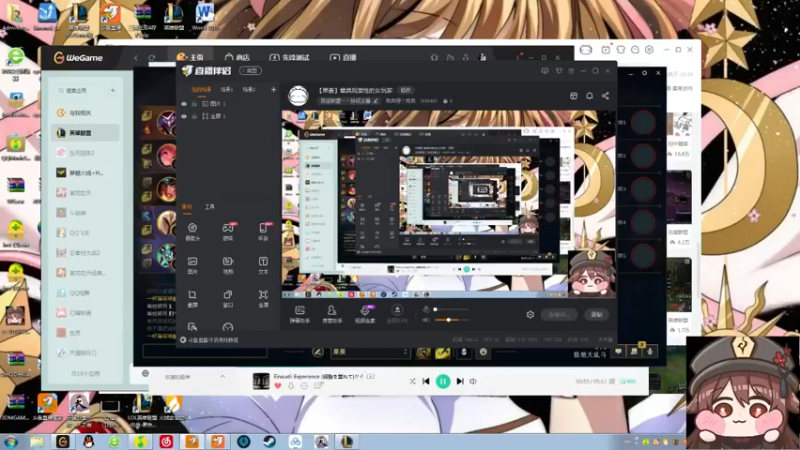Toggle visibility of the 全屏 1 source
800x450 pixels.
click(x=184, y=116)
